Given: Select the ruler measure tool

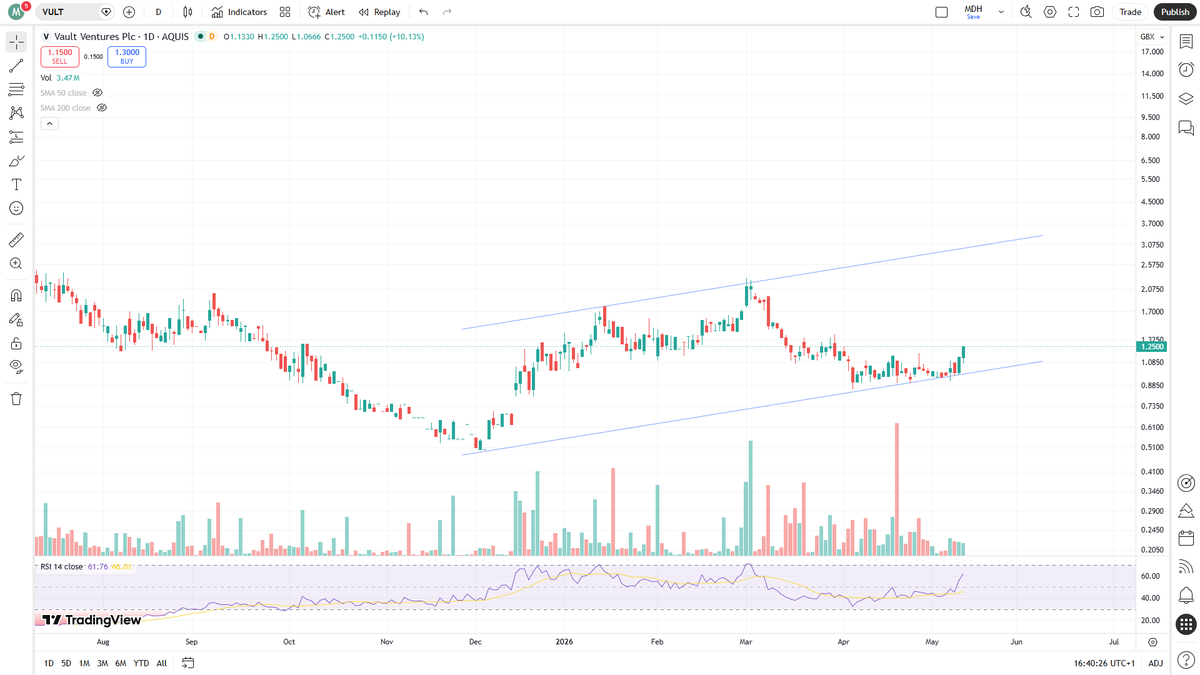Looking at the screenshot, I should [16, 240].
